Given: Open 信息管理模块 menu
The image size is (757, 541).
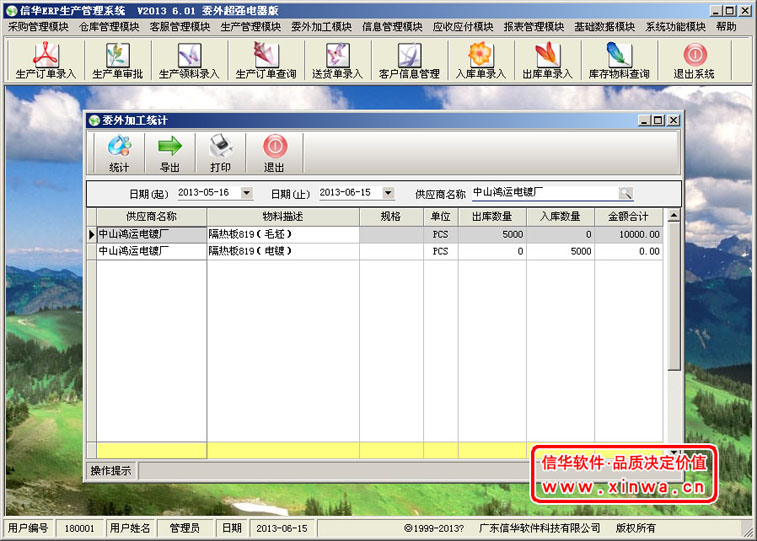Looking at the screenshot, I should (x=392, y=27).
